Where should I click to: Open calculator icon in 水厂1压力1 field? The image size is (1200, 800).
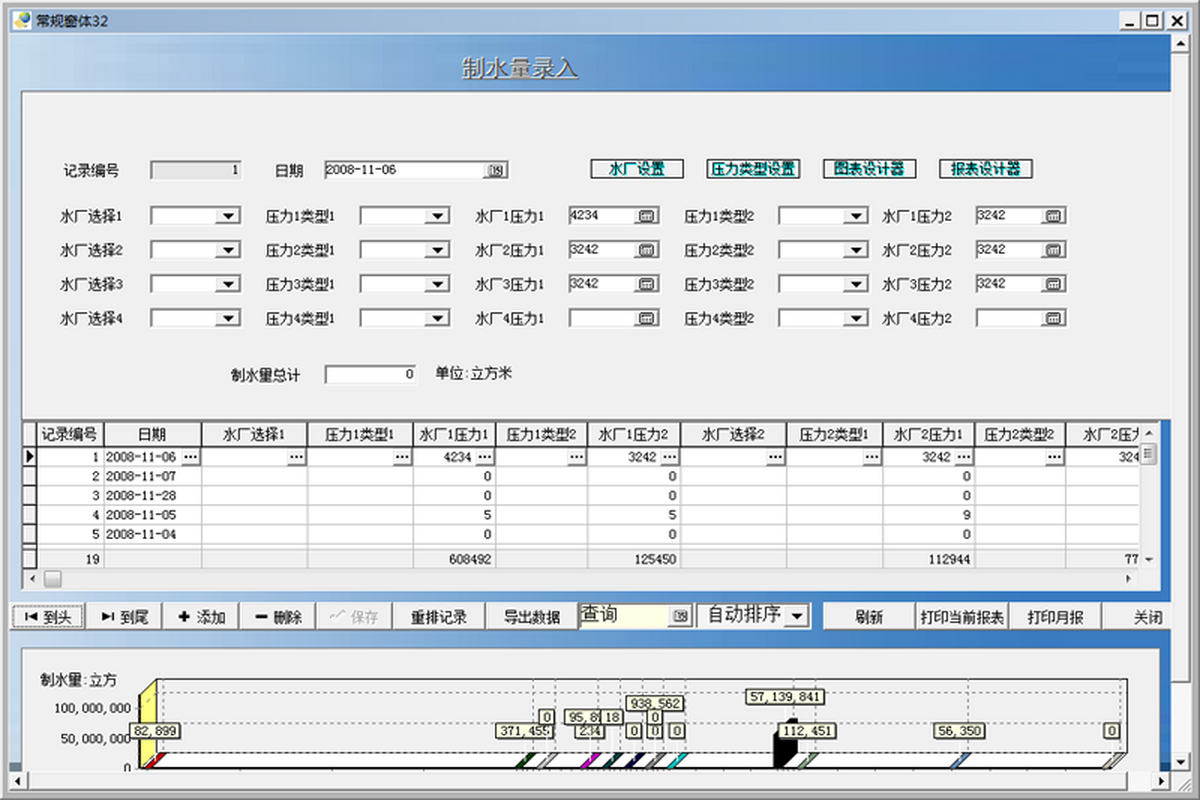pyautogui.click(x=646, y=215)
